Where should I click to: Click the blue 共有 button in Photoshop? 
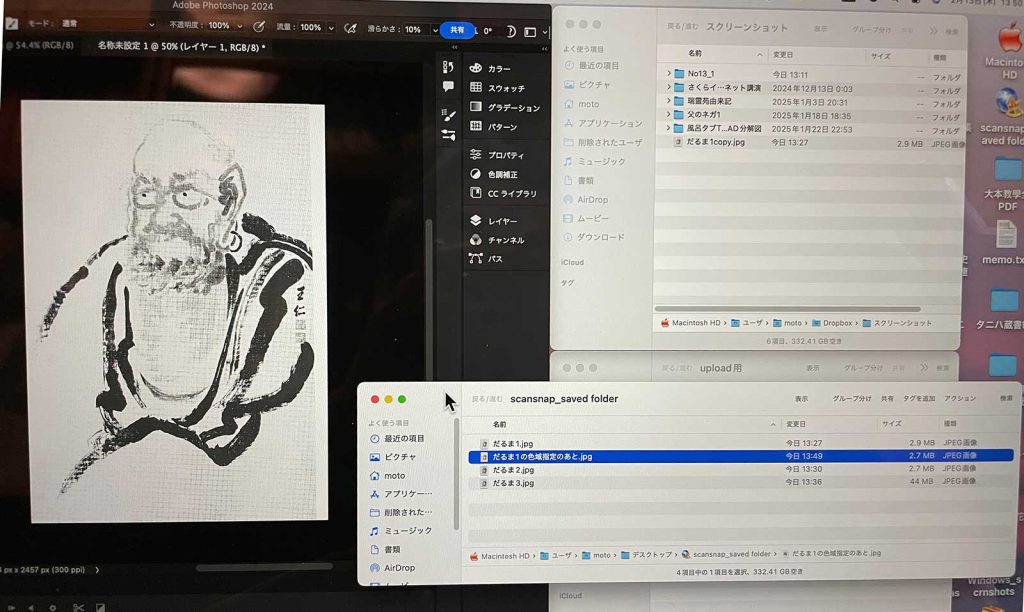457,30
